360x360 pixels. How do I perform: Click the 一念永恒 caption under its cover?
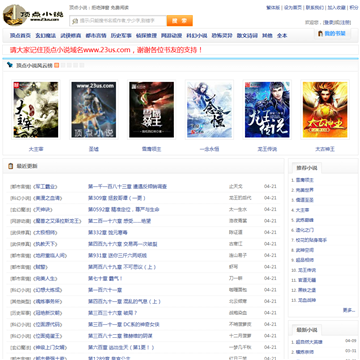pos(209,149)
